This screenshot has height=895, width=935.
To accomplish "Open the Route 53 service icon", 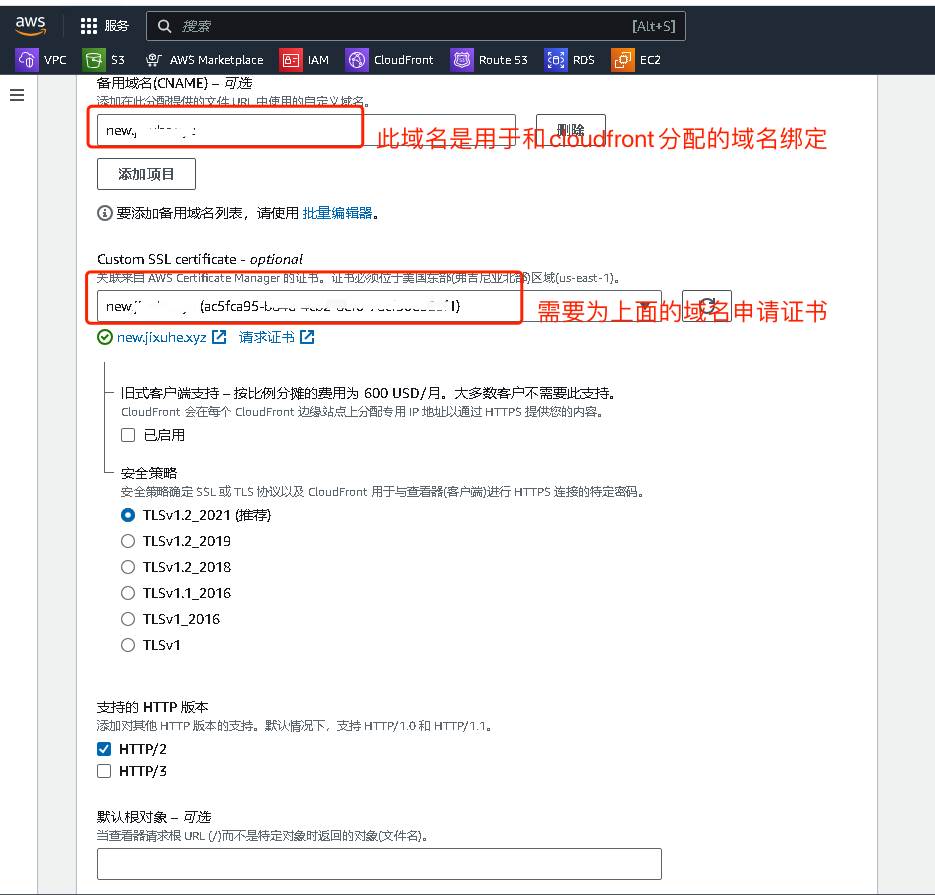I will (462, 60).
